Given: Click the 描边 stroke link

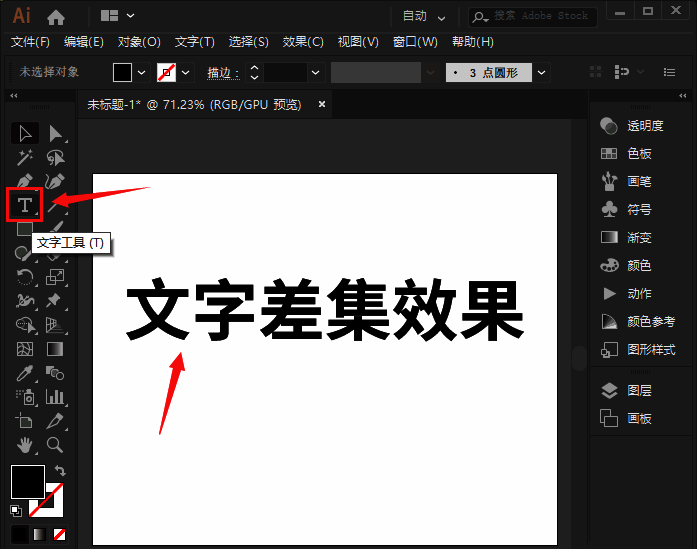Looking at the screenshot, I should [x=223, y=73].
